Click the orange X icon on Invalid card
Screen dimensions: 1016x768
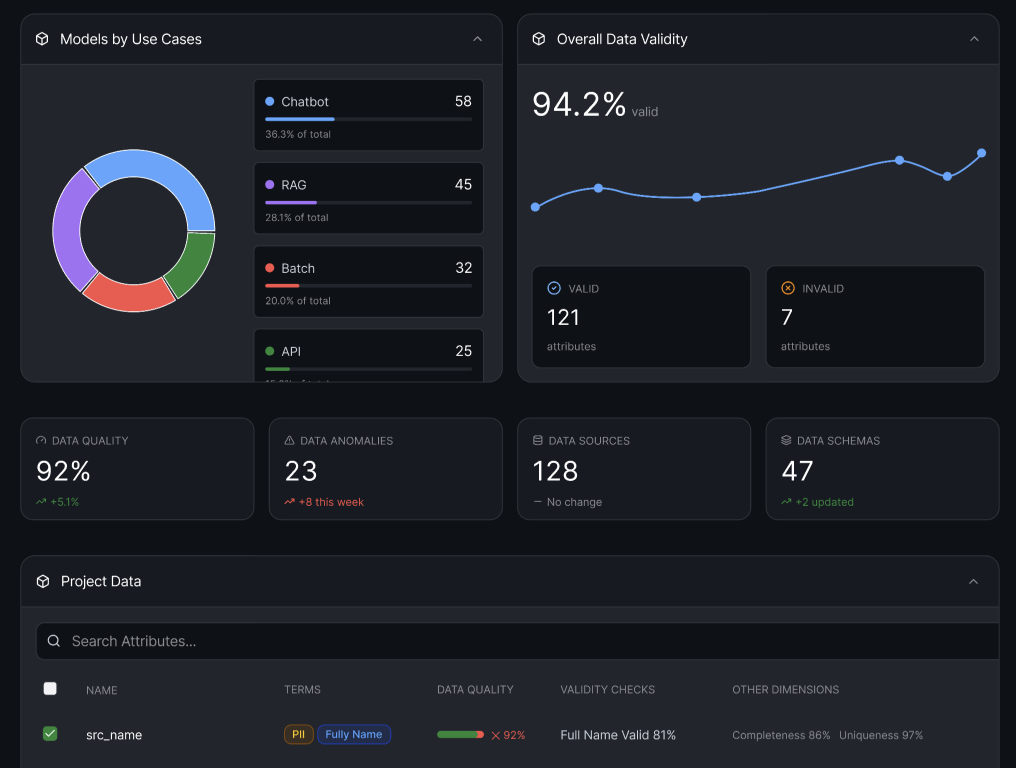788,288
